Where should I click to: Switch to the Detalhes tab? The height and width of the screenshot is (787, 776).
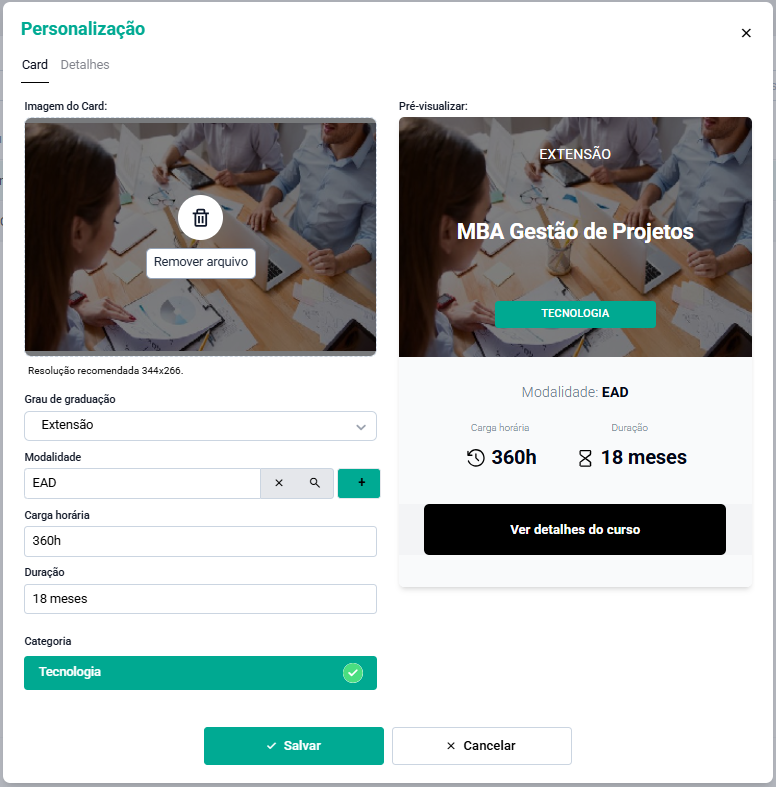click(85, 65)
